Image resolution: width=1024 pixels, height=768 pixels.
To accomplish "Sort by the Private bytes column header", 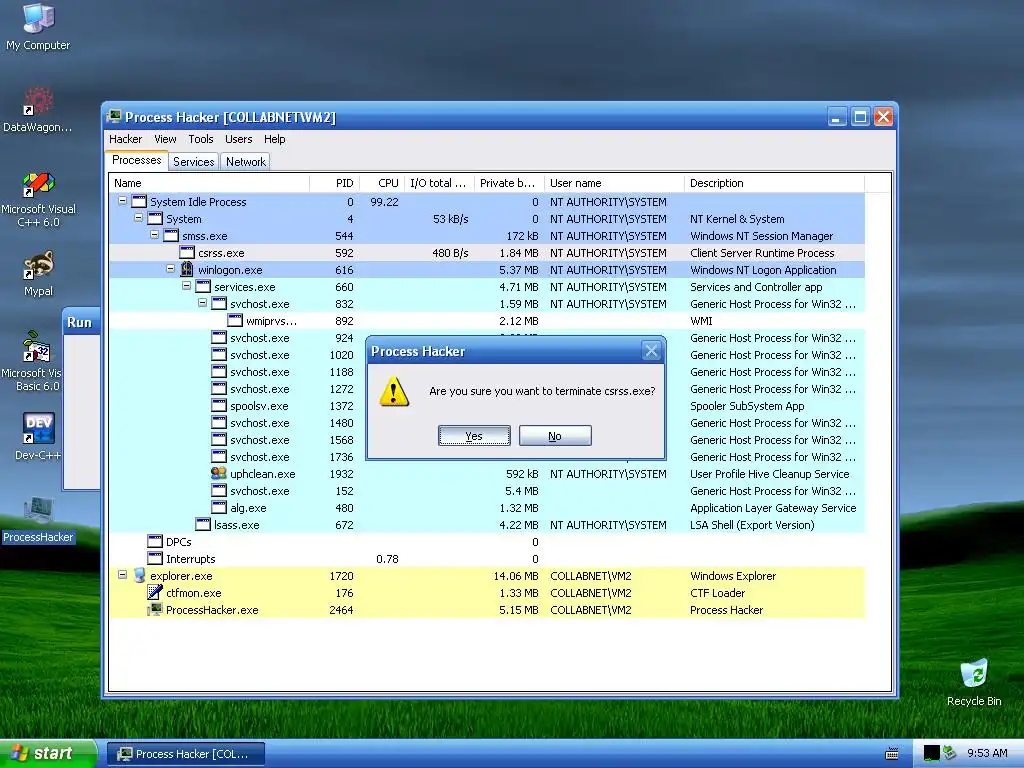I will 509,183.
